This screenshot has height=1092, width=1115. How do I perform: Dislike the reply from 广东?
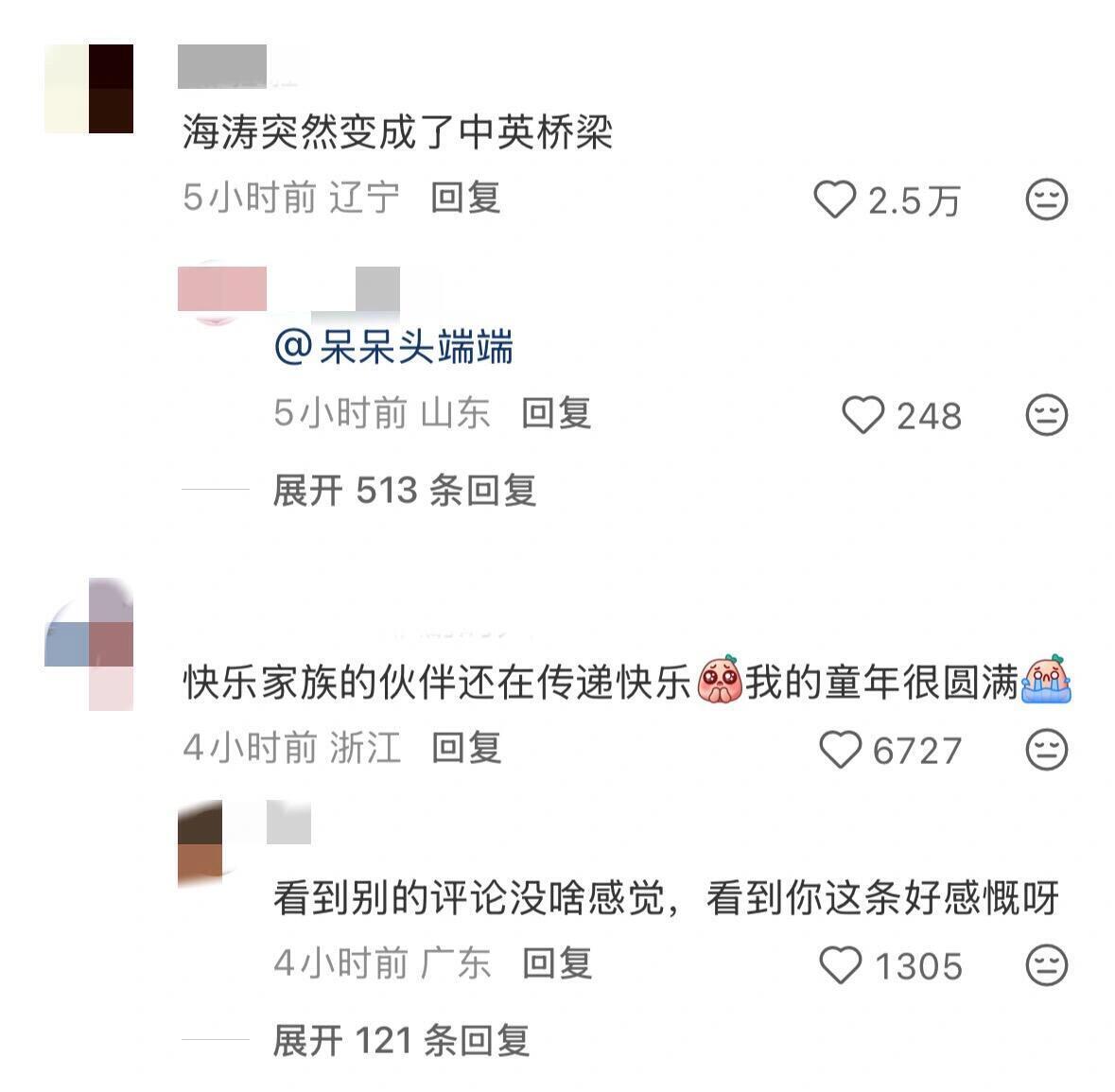pyautogui.click(x=1046, y=965)
